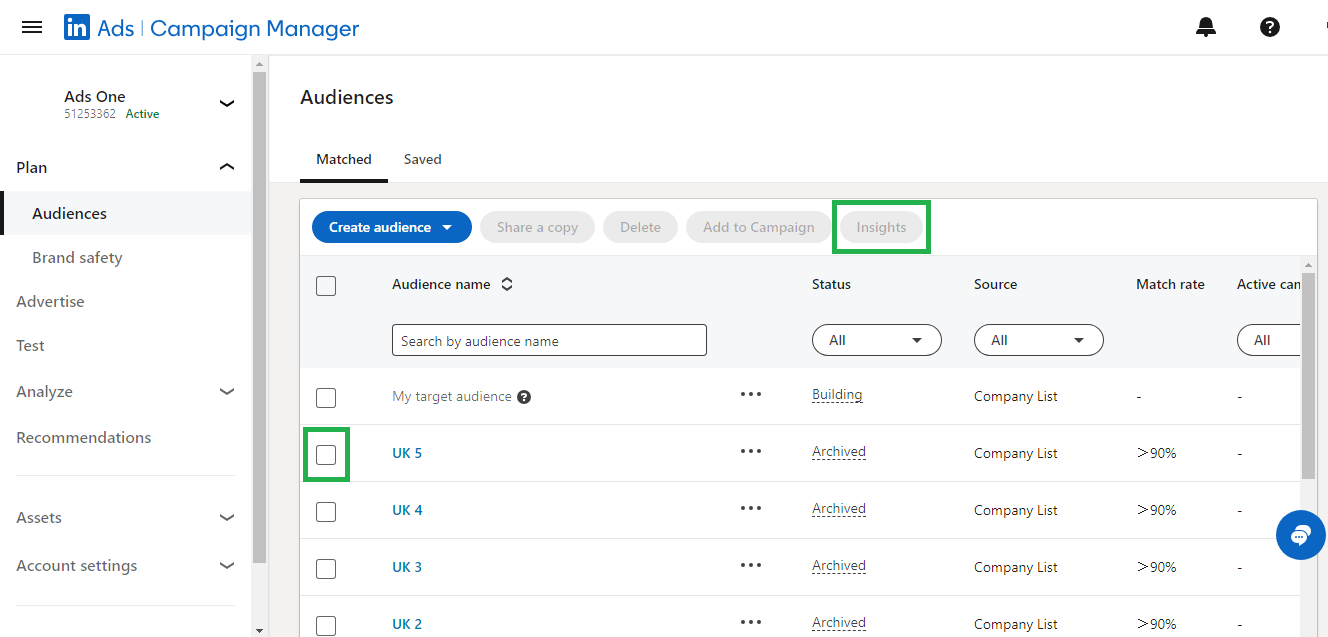Viewport: 1328px width, 637px height.
Task: Tick the select-all audiences checkbox
Action: tap(326, 286)
